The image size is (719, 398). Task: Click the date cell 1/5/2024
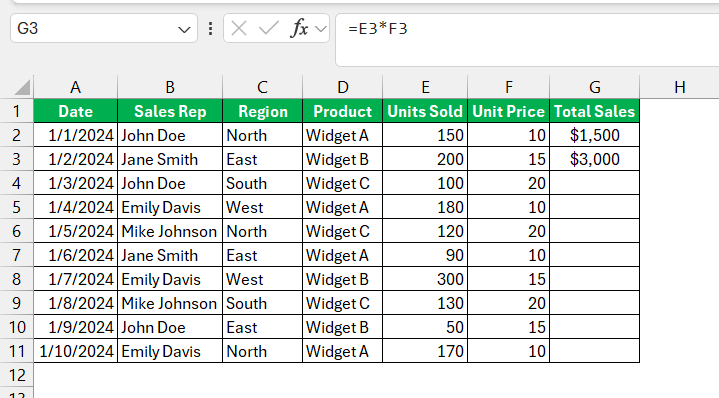(76, 231)
